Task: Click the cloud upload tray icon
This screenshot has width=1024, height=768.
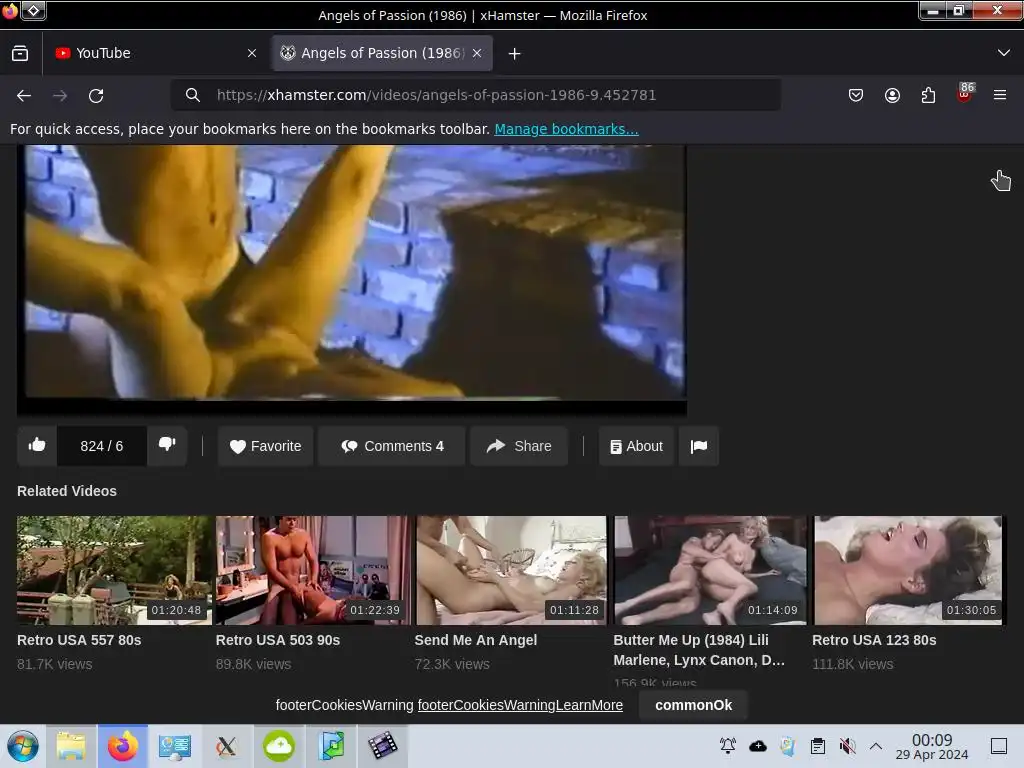Action: (758, 746)
